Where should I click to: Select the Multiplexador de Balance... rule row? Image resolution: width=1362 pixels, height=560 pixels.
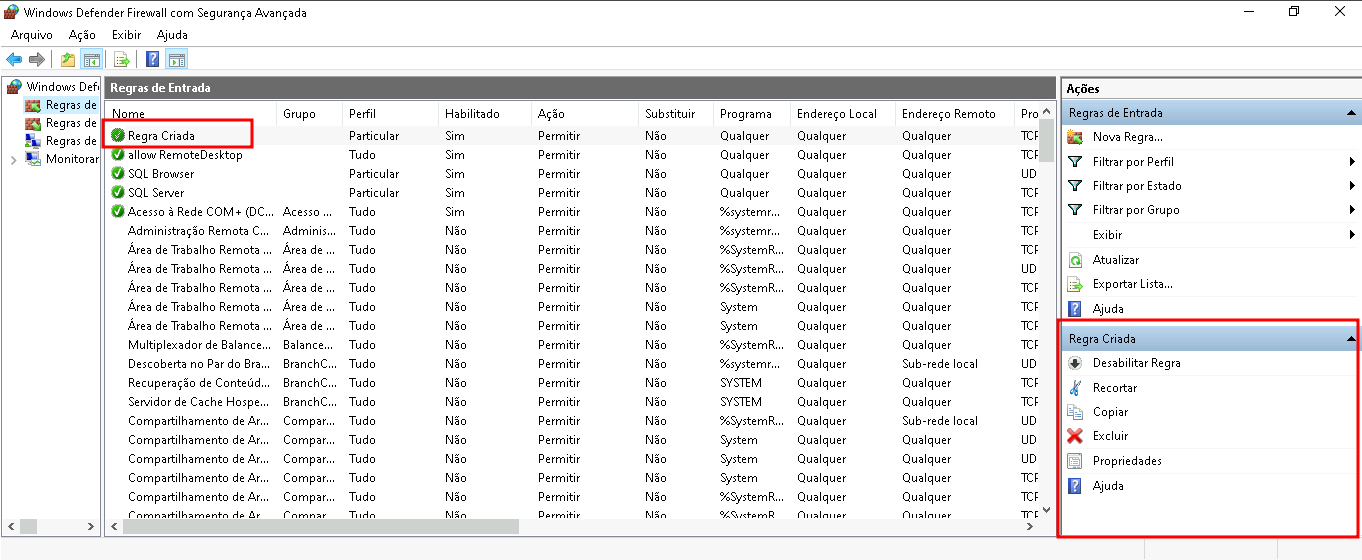[574, 345]
